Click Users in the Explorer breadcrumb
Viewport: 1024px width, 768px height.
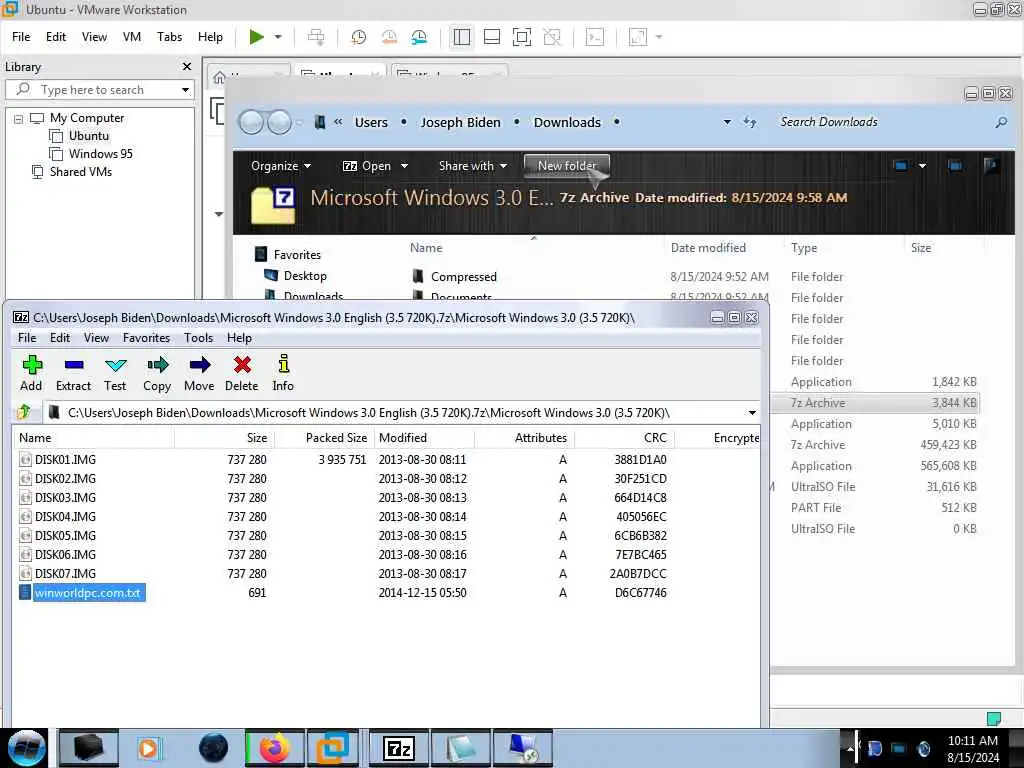[x=371, y=122]
